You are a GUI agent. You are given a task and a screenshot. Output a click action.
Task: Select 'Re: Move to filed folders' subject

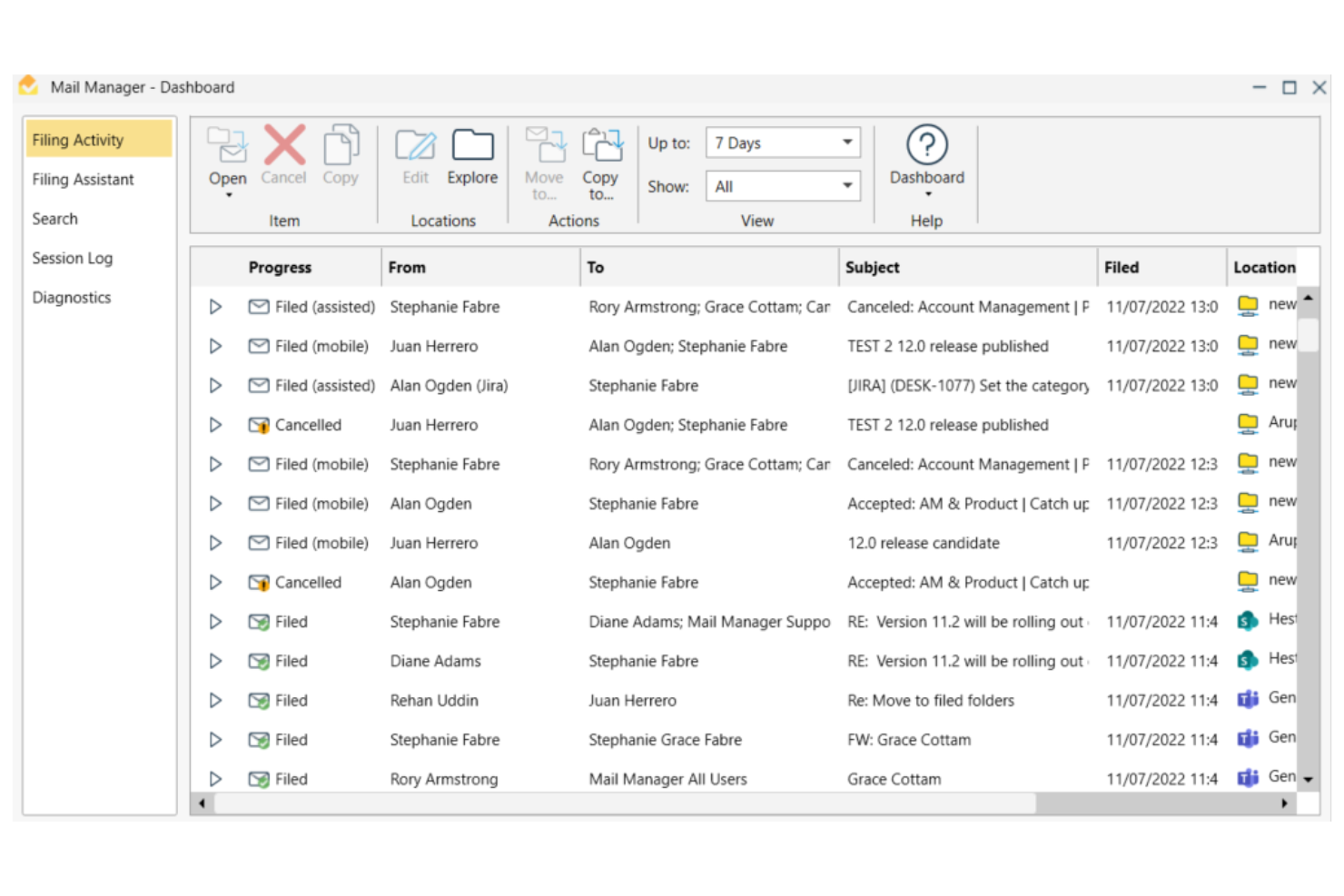pos(931,700)
